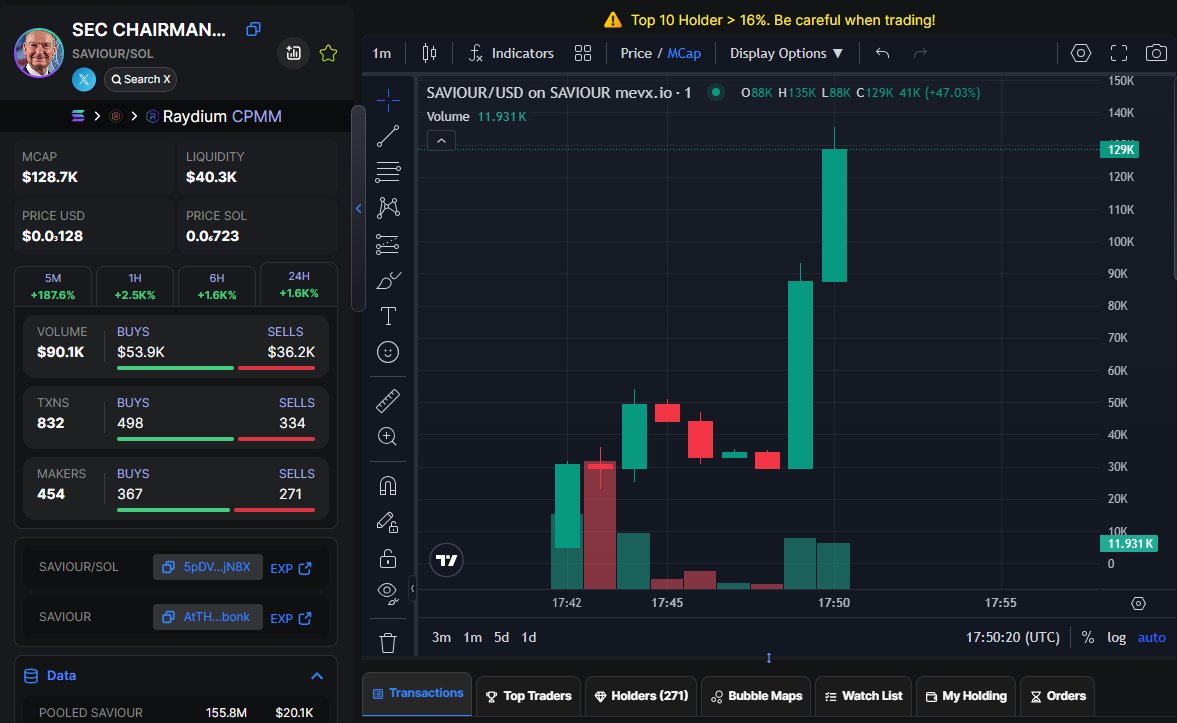Image resolution: width=1177 pixels, height=723 pixels.
Task: Select the ruler measure tool
Action: [x=388, y=401]
